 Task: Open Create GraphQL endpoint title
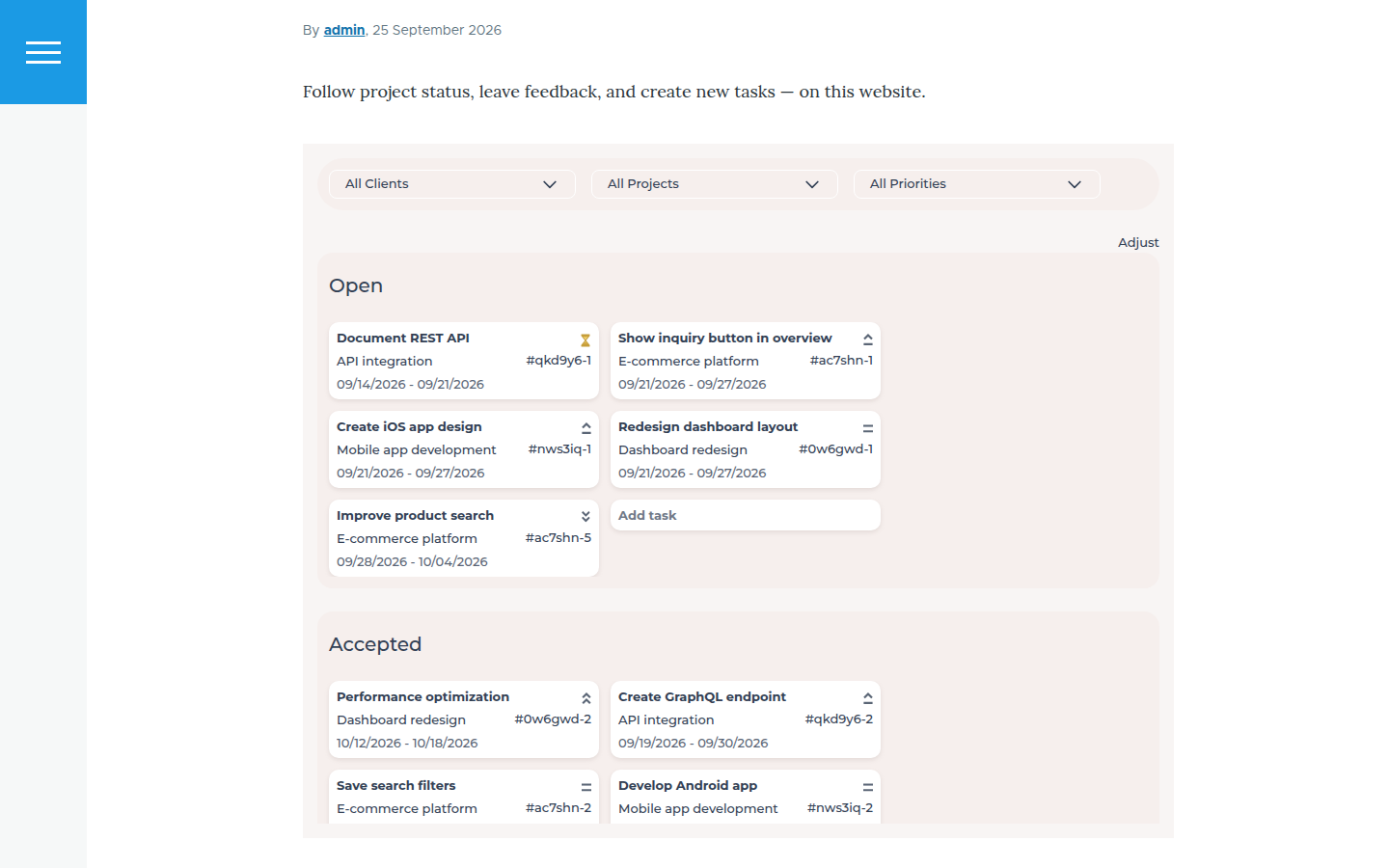pyautogui.click(x=702, y=696)
